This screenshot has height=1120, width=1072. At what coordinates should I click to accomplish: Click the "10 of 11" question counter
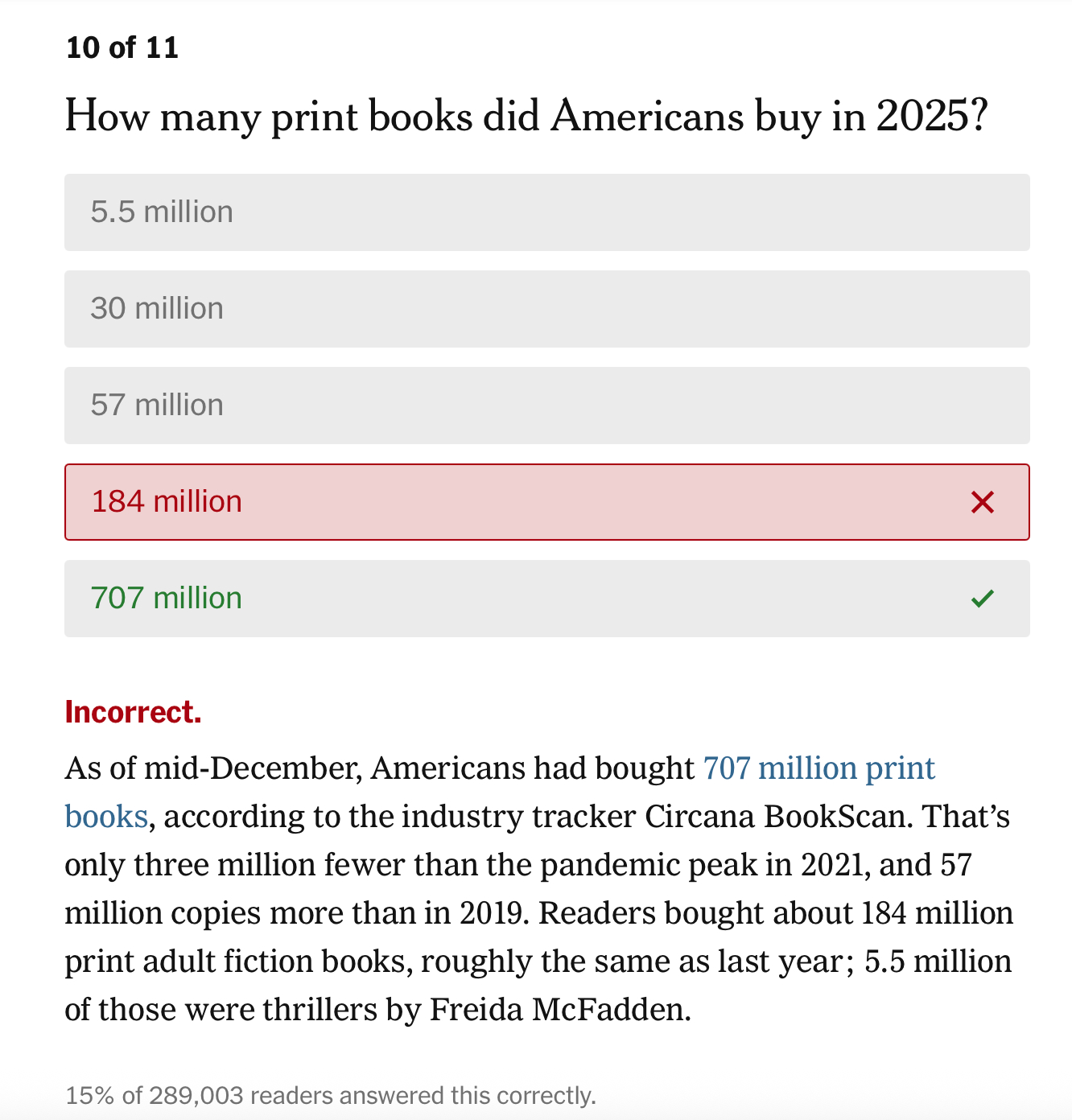pyautogui.click(x=122, y=47)
